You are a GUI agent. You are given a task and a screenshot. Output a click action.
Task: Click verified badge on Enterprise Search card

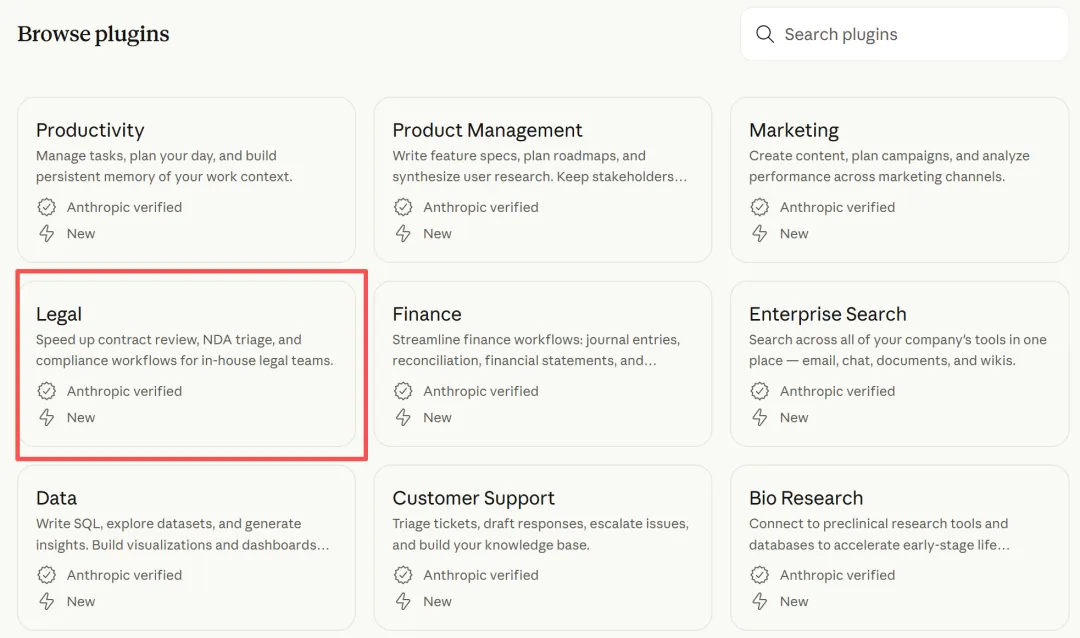coord(760,391)
